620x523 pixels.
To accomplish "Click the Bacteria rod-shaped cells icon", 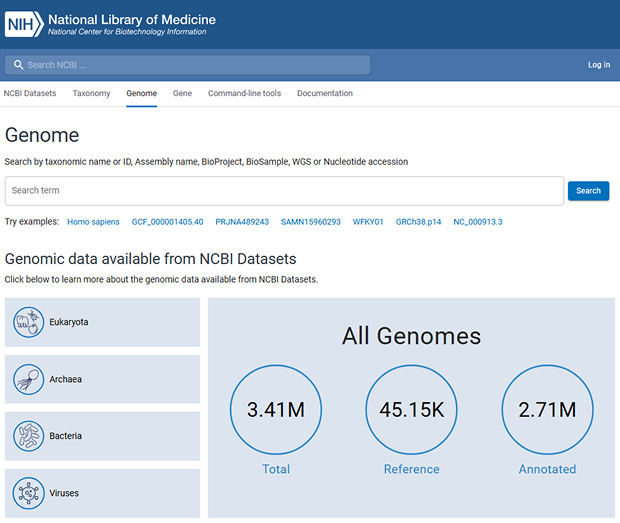I will 28,436.
